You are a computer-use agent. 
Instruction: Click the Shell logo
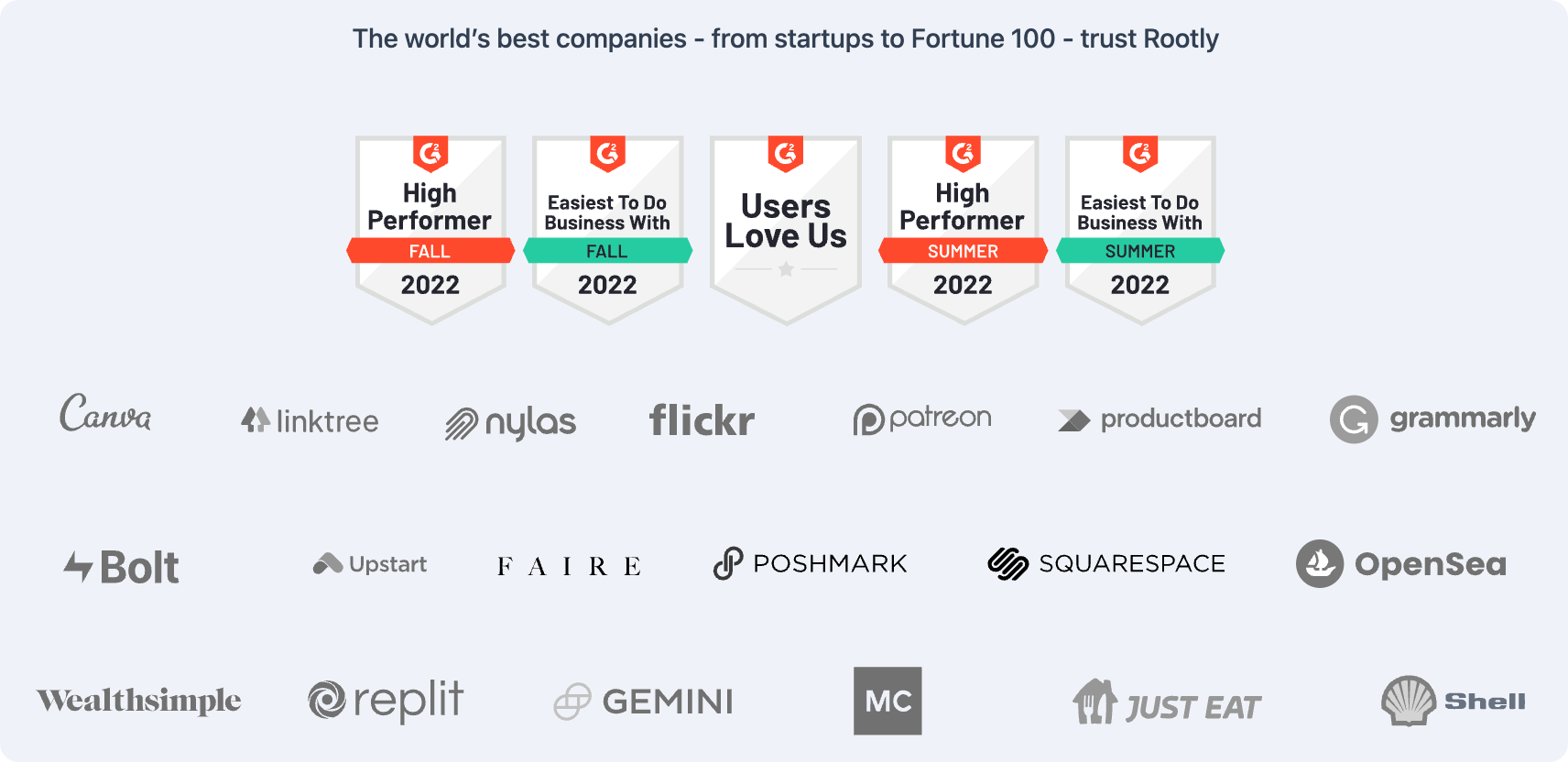[x=1453, y=701]
